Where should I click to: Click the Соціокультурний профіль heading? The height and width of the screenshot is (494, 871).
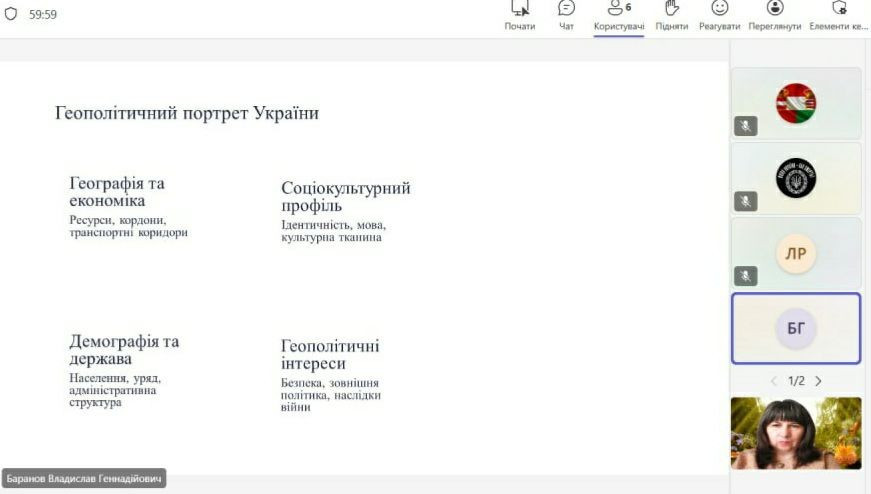346,197
